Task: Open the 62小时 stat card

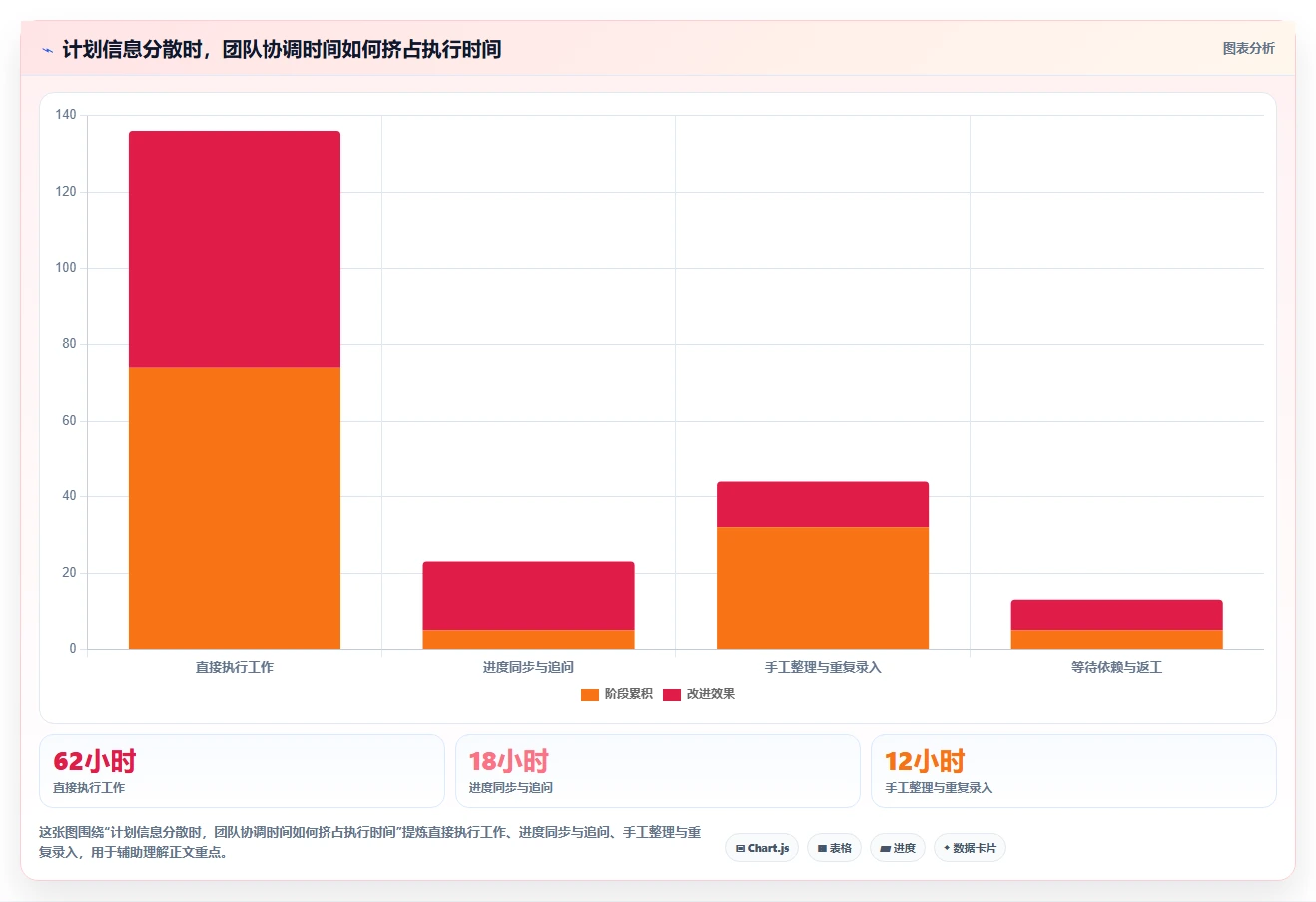Action: click(242, 771)
